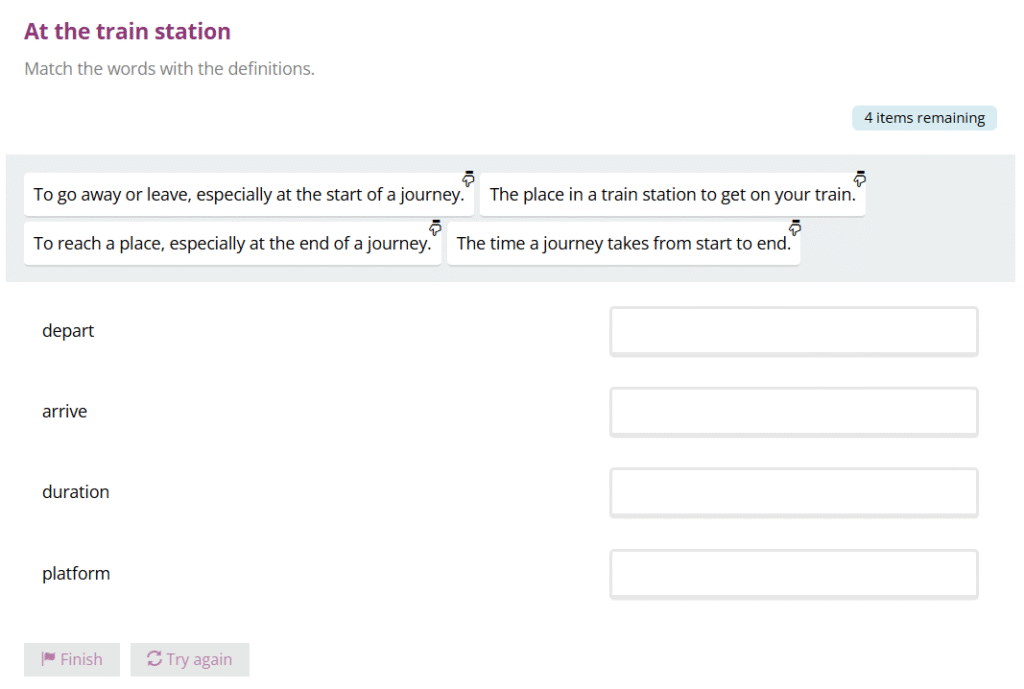Click the pin icon on the "place in a train station" card
The image size is (1024, 689).
click(860, 178)
